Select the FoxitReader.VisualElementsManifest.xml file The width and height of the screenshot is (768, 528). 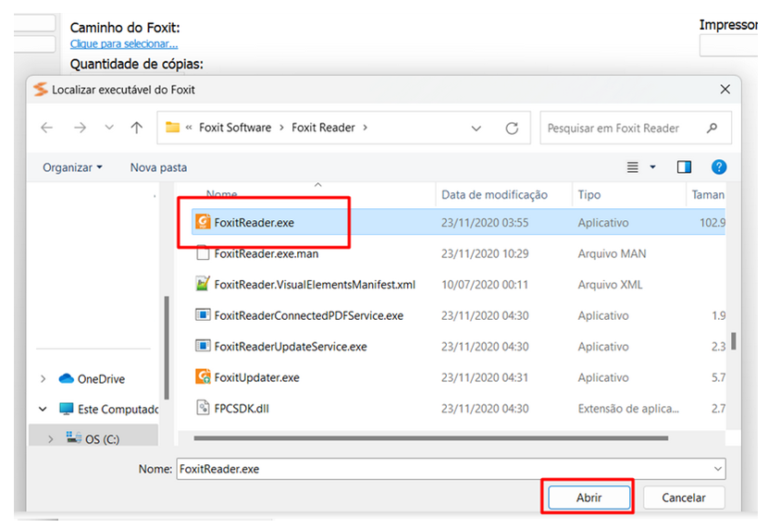pyautogui.click(x=314, y=285)
